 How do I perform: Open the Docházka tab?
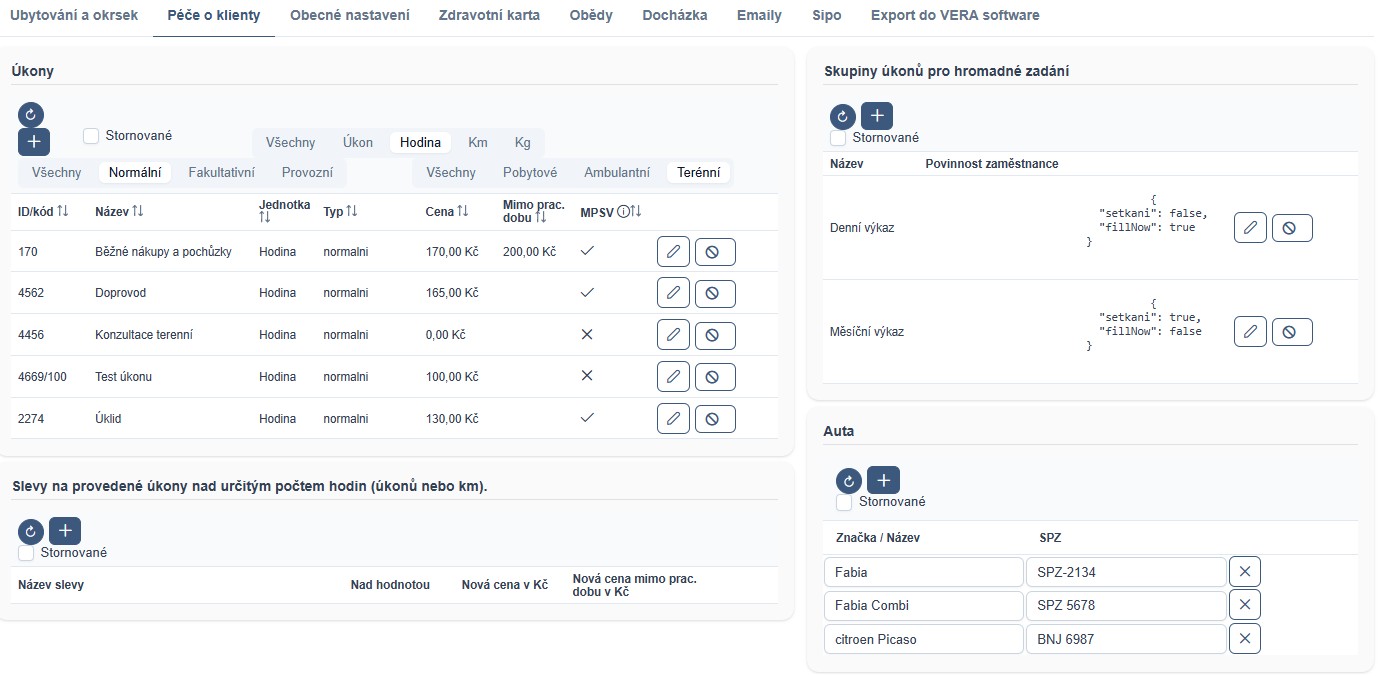coord(674,16)
